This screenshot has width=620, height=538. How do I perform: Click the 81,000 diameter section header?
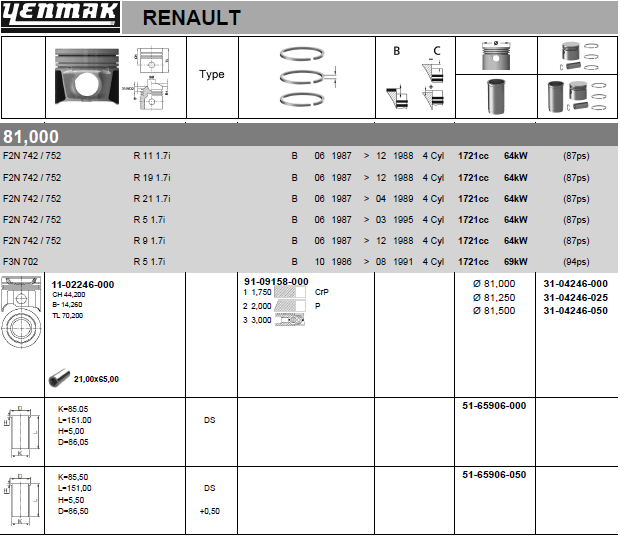click(x=309, y=136)
